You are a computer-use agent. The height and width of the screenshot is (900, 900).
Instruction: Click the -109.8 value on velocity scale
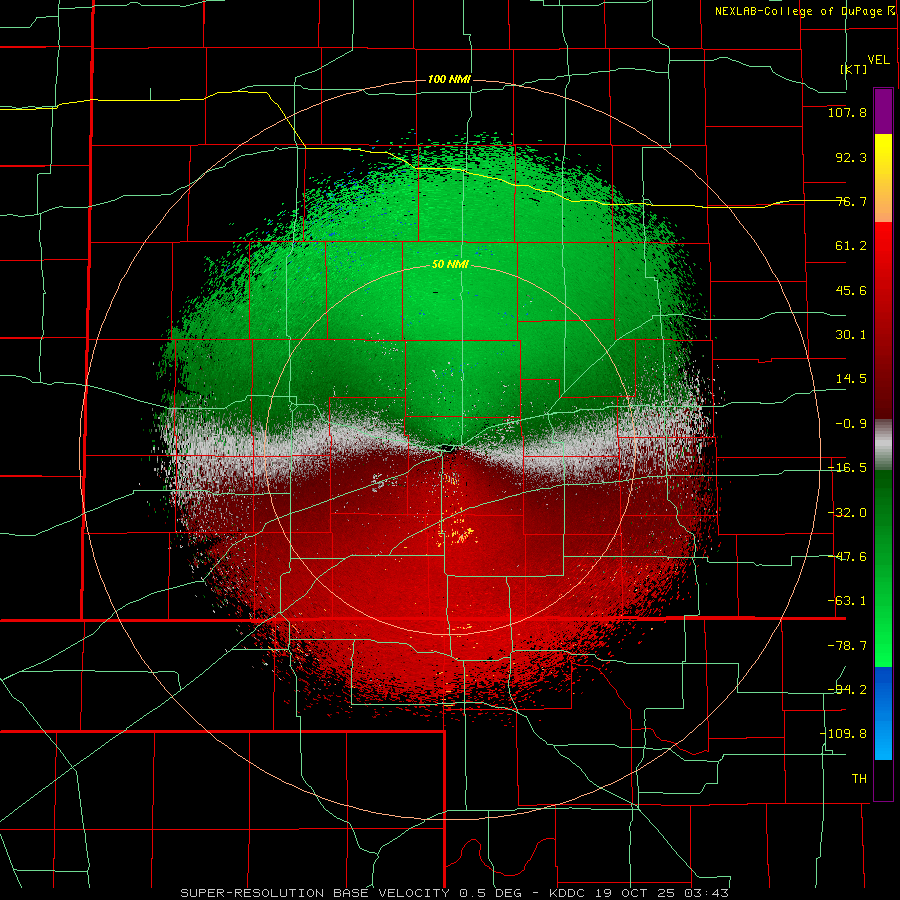coord(844,734)
